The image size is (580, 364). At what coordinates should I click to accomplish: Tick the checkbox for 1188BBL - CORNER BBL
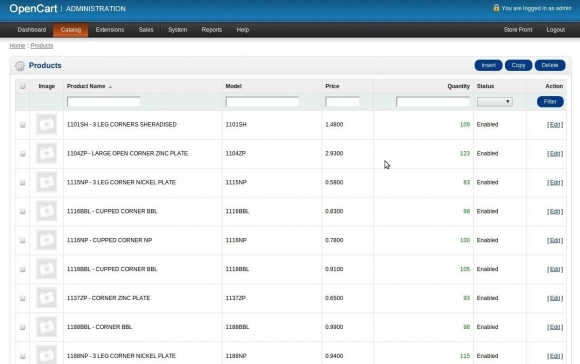[23, 327]
